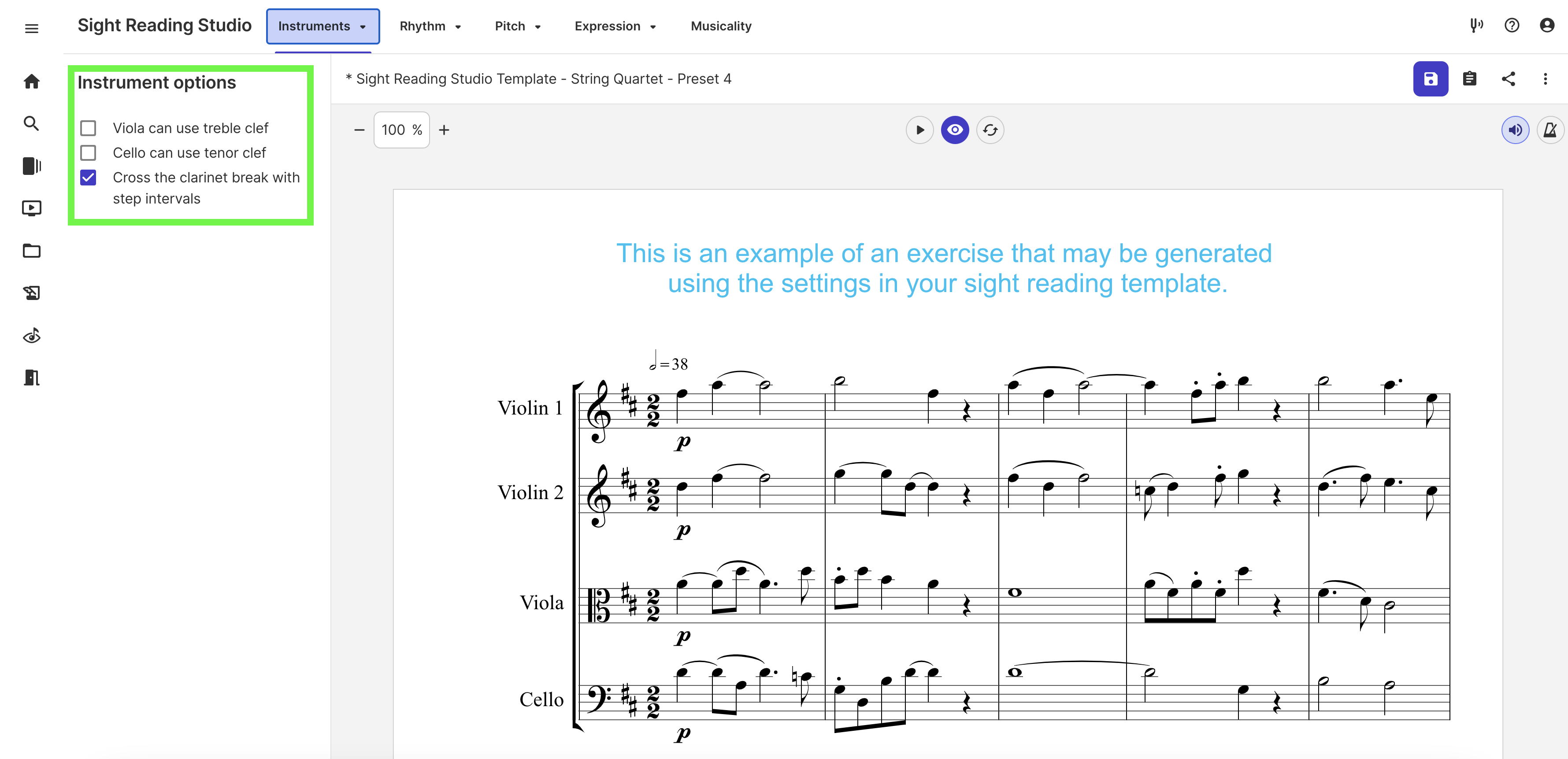Open the Instruments dropdown menu

322,26
